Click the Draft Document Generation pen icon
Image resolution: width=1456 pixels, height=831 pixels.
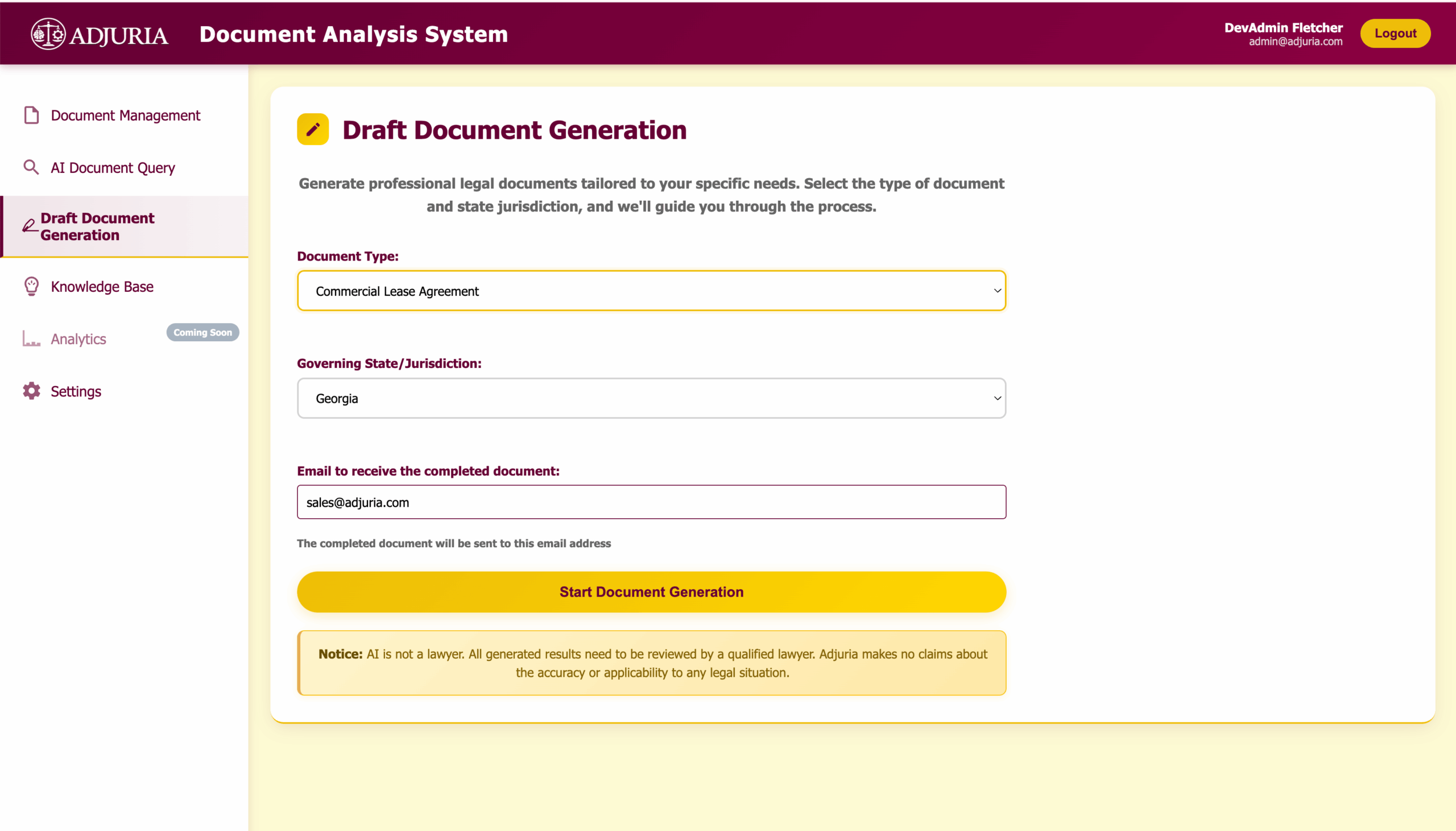coord(30,226)
